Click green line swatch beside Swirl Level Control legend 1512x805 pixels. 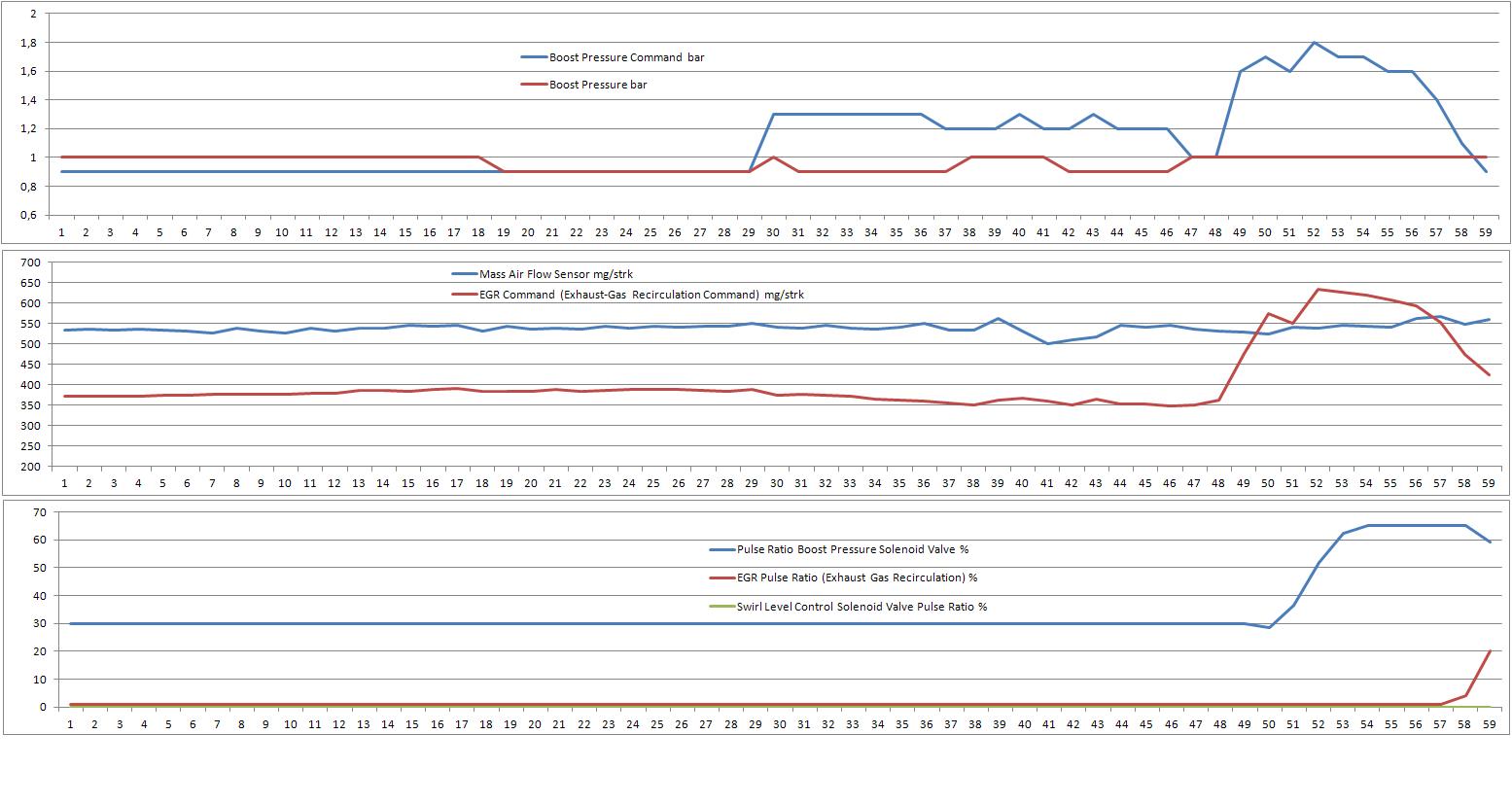point(721,607)
